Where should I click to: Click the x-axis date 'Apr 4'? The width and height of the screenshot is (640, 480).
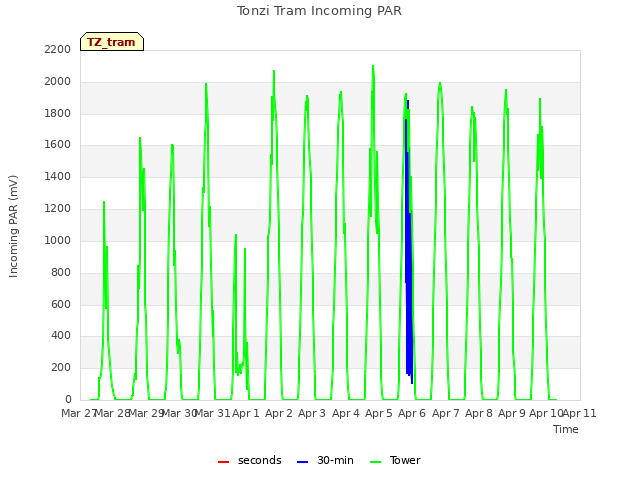[346, 413]
